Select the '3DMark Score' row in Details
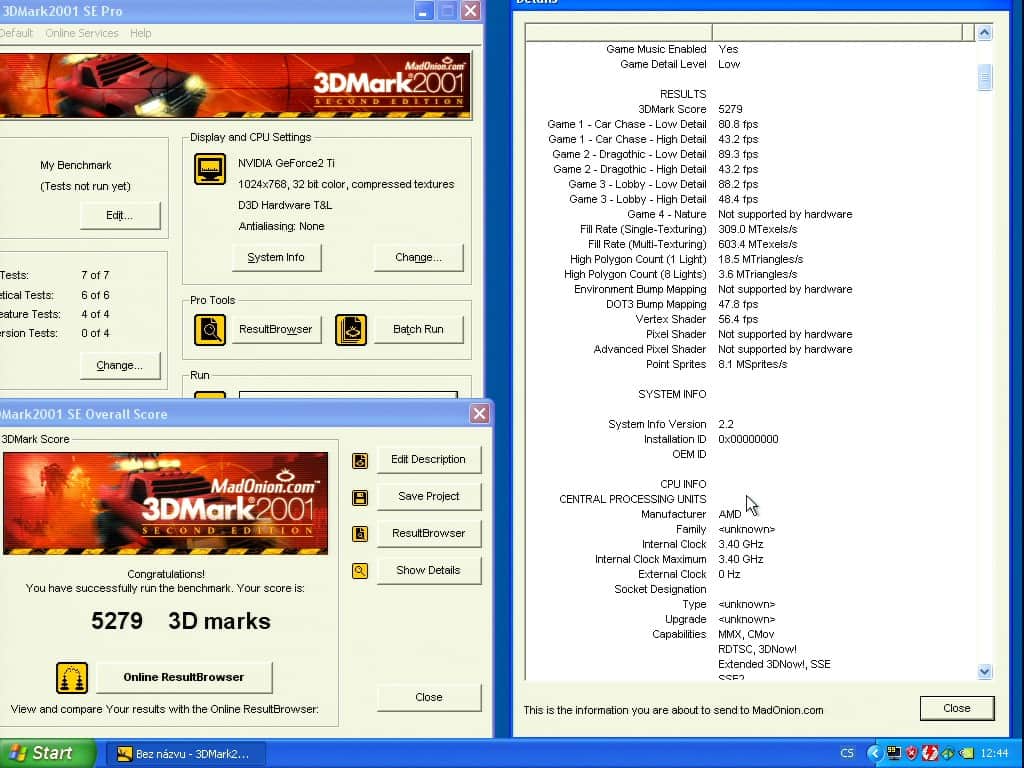Viewport: 1024px width, 768px height. coord(748,109)
